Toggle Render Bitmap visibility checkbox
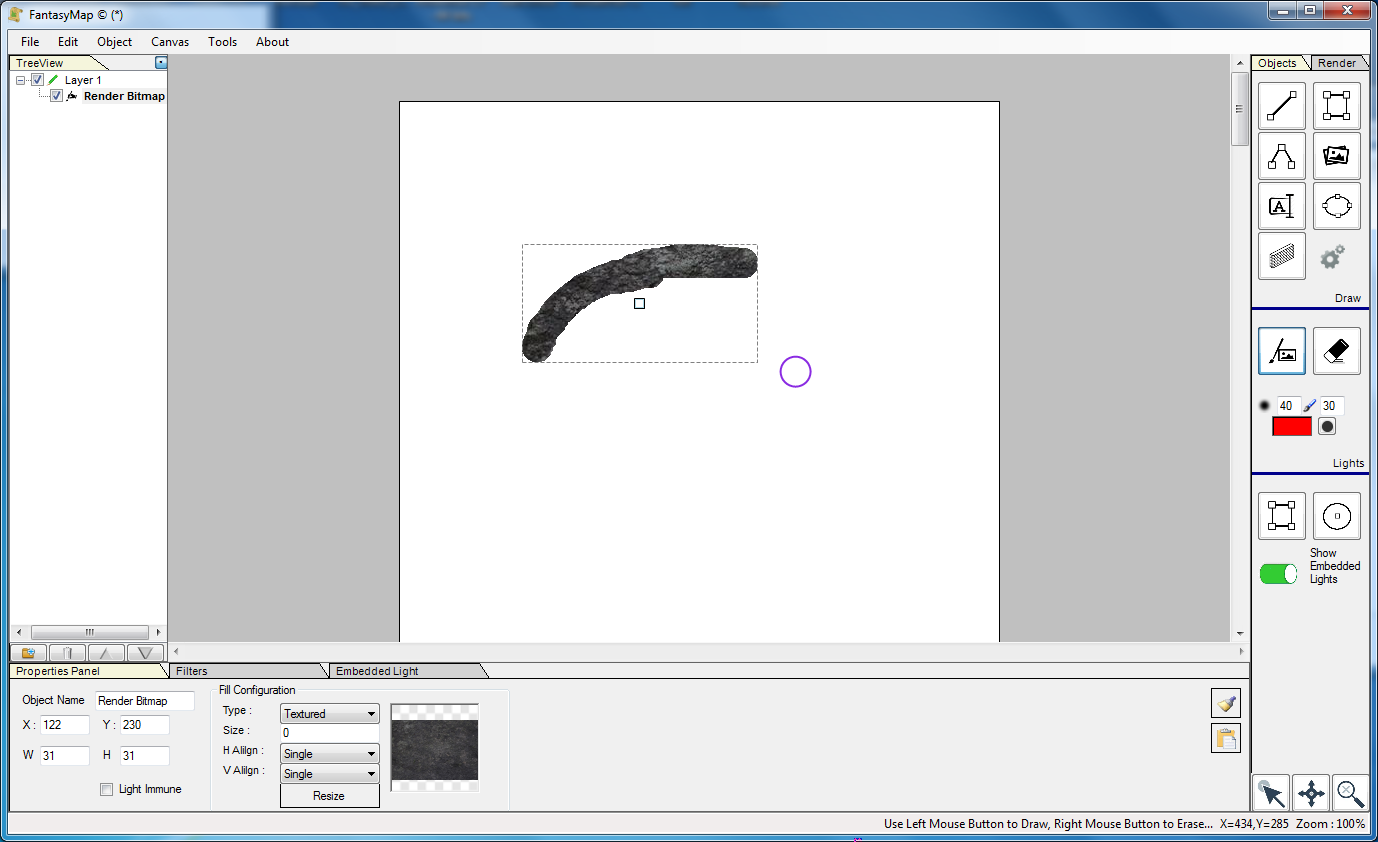 click(56, 96)
